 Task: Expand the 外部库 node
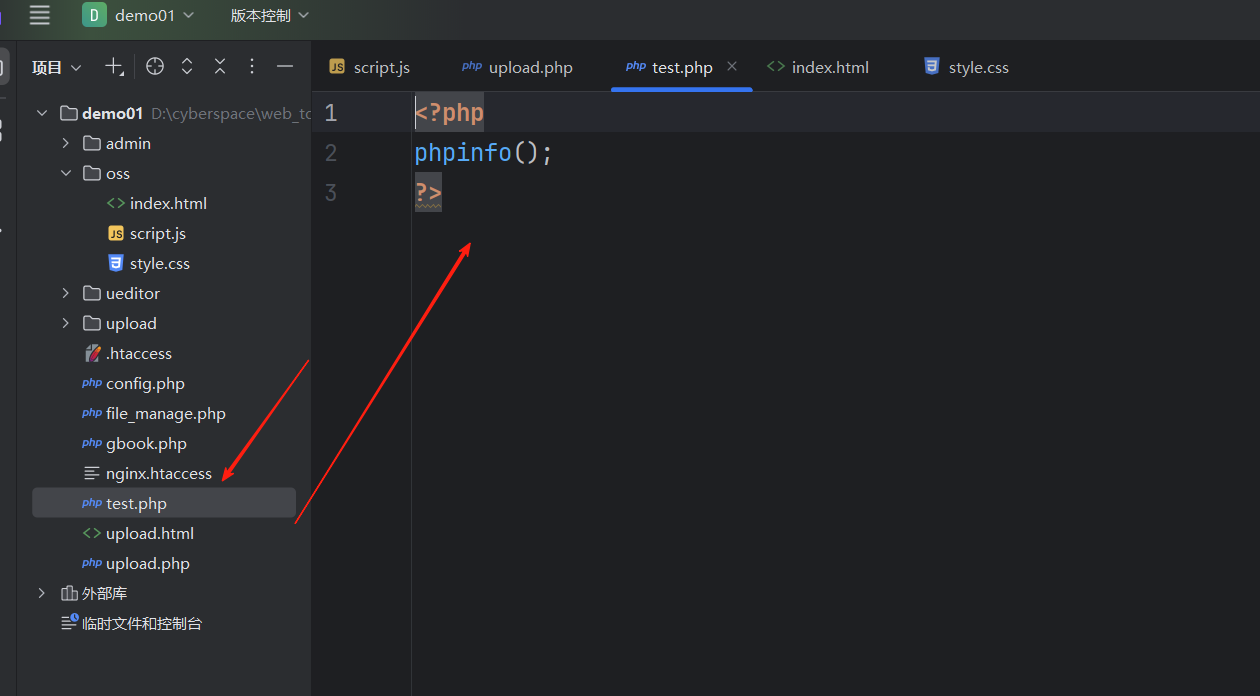tap(42, 593)
